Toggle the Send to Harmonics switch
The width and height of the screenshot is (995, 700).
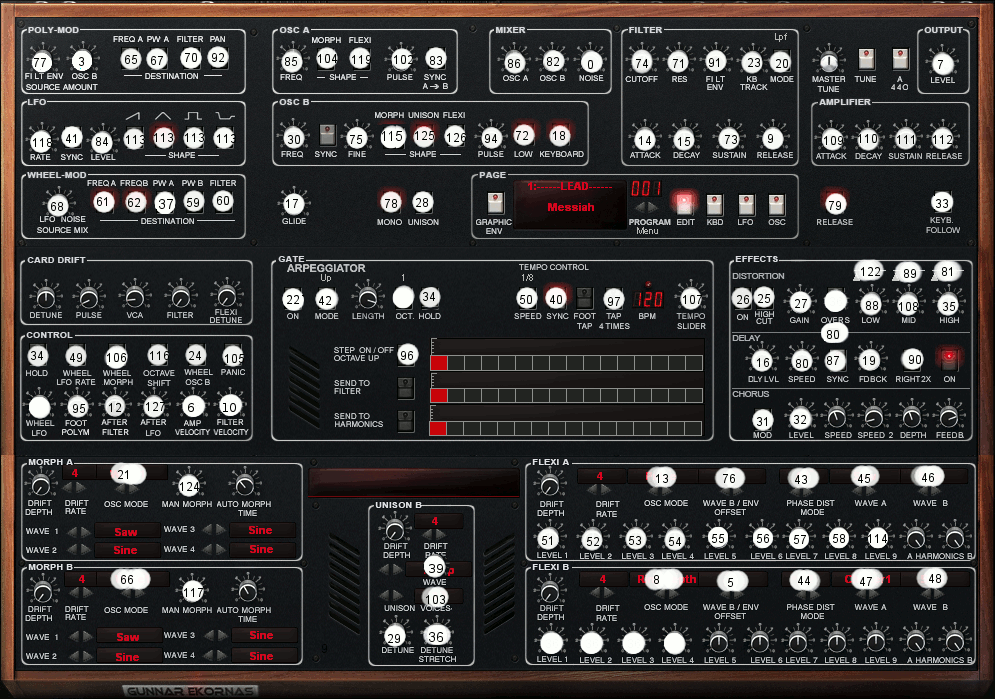[x=405, y=420]
